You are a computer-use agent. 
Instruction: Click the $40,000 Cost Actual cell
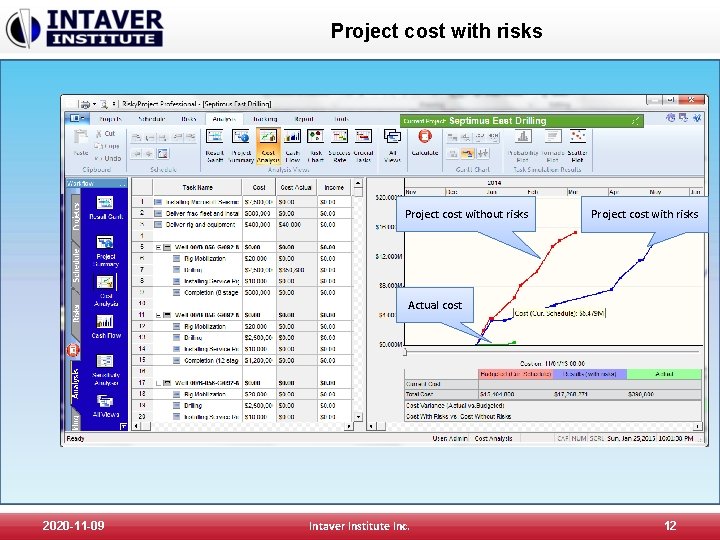(x=296, y=225)
